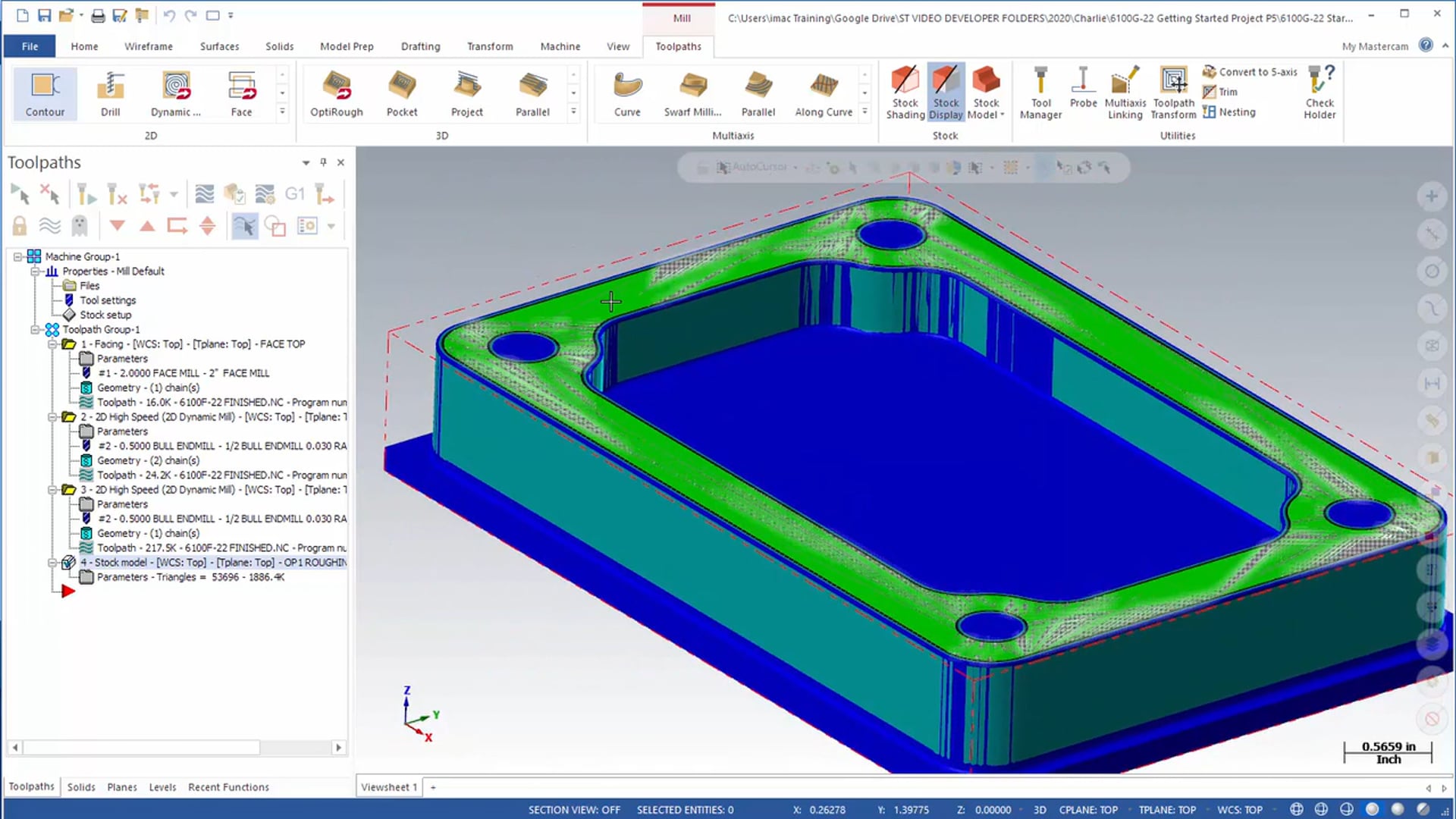Image resolution: width=1456 pixels, height=819 pixels.
Task: Open the Model Prep ribbon tab
Action: click(347, 46)
